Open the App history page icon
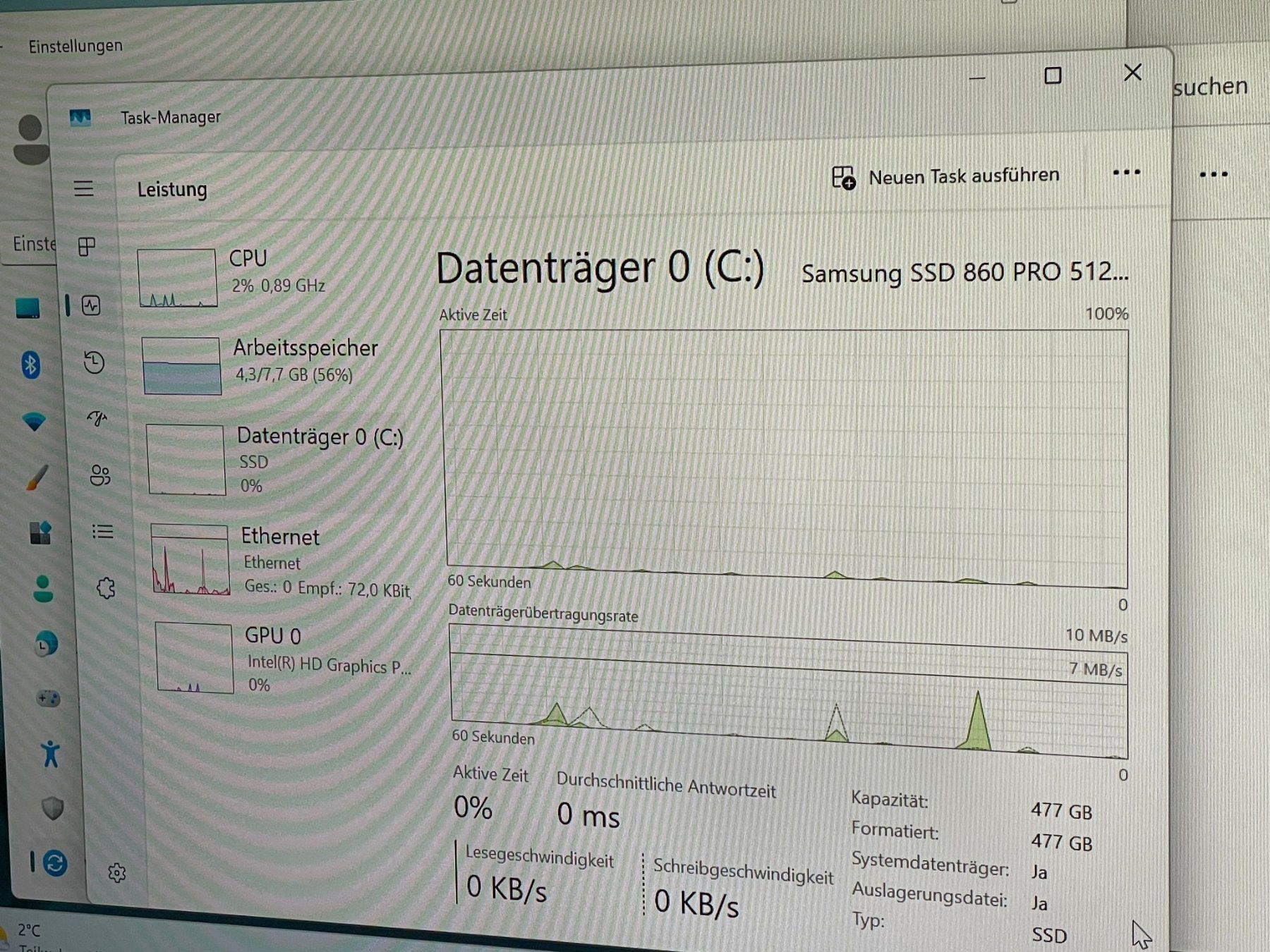The image size is (1270, 952). [x=94, y=362]
